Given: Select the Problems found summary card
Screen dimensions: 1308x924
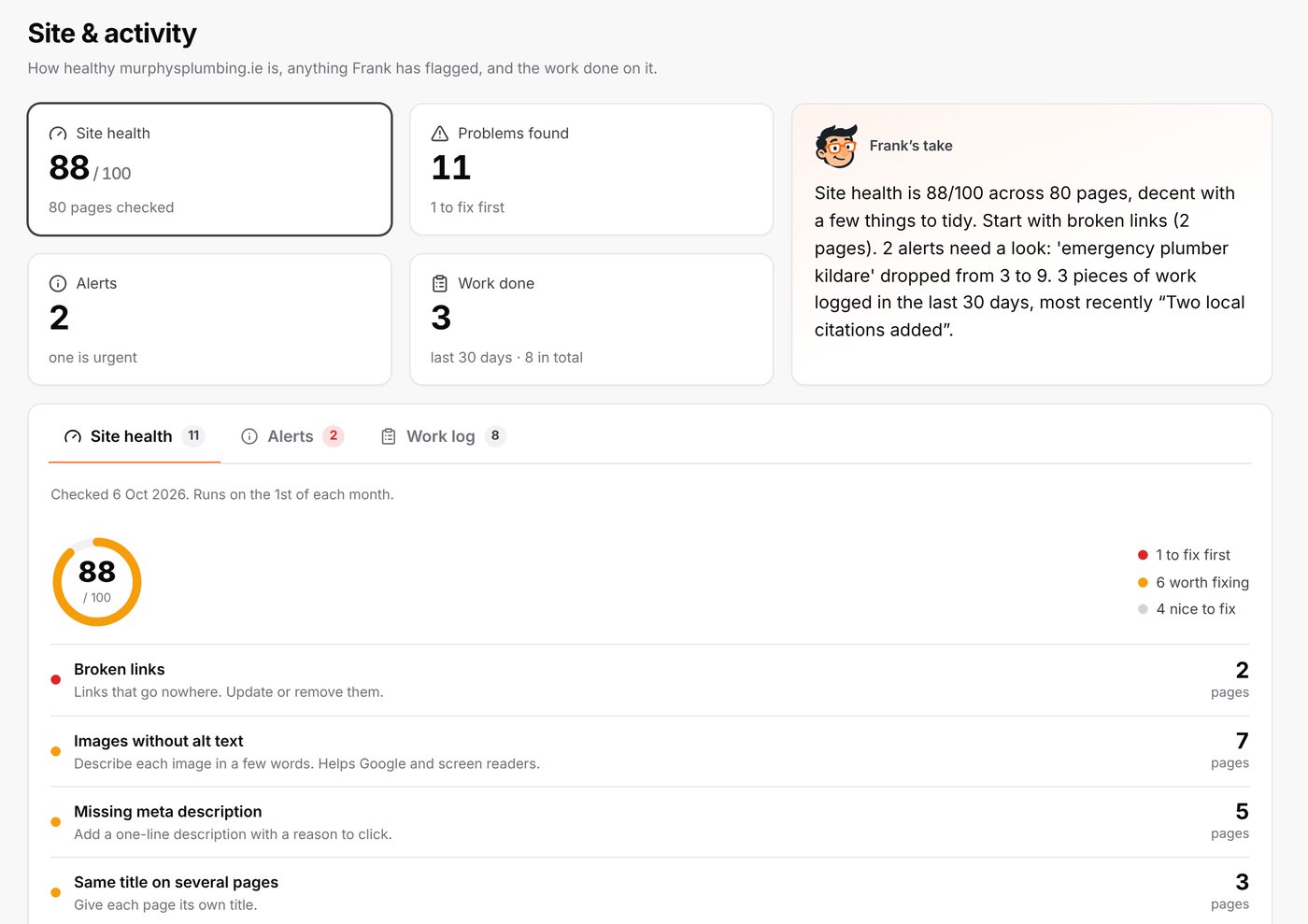Looking at the screenshot, I should pyautogui.click(x=591, y=169).
